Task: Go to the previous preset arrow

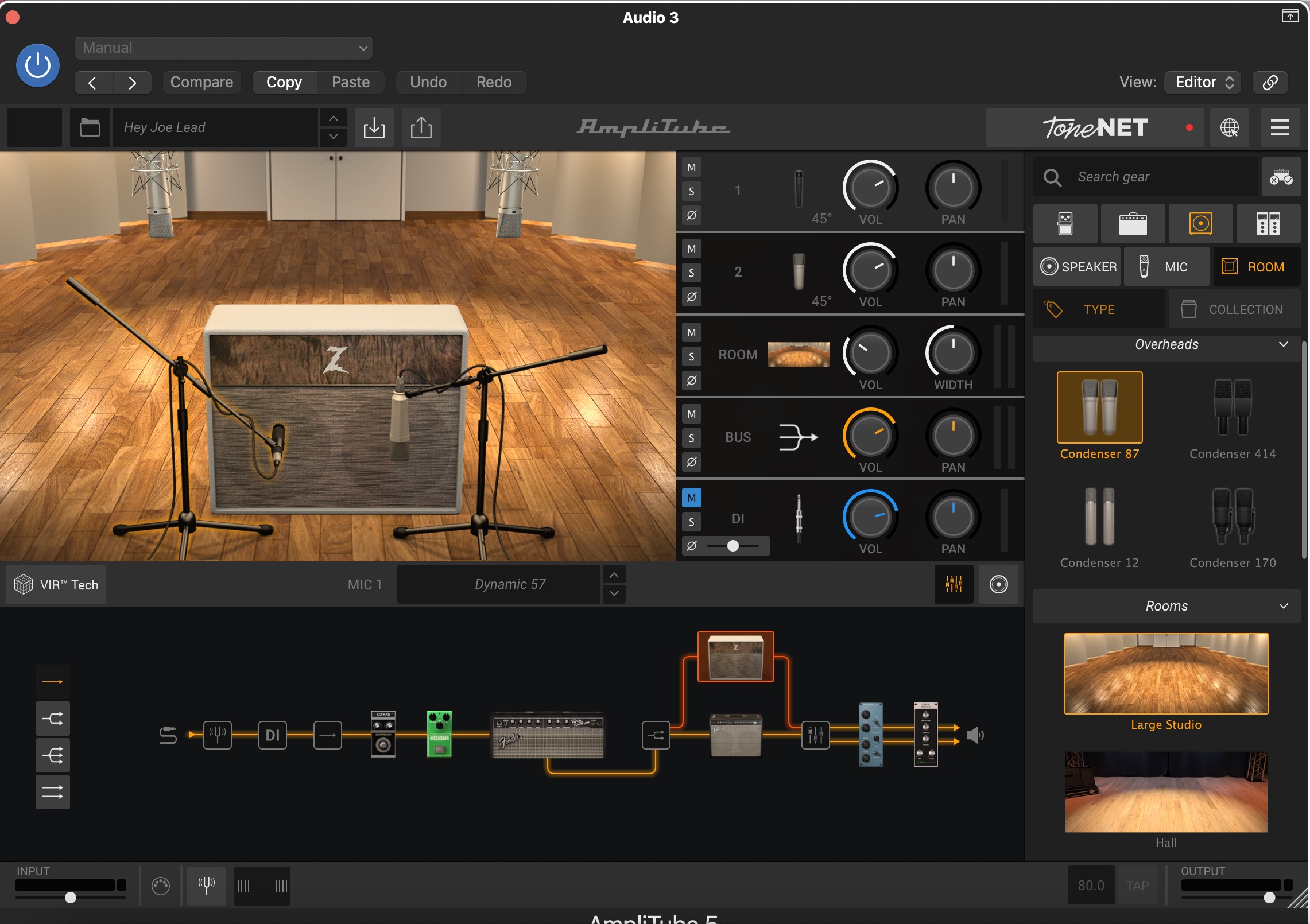Action: (94, 83)
